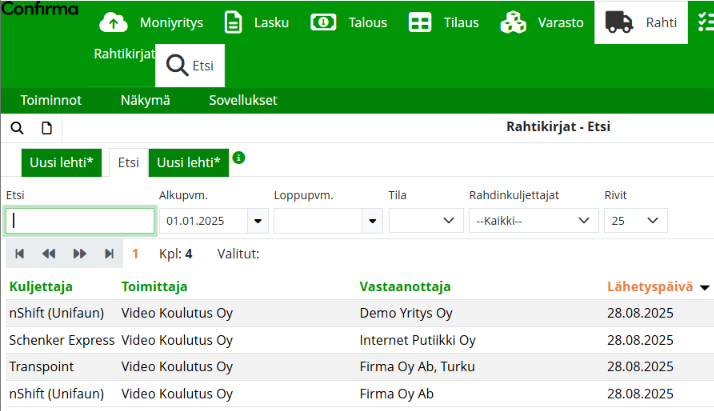Open the Alkupvm. date picker dropdown
This screenshot has width=714, height=411.
point(259,221)
